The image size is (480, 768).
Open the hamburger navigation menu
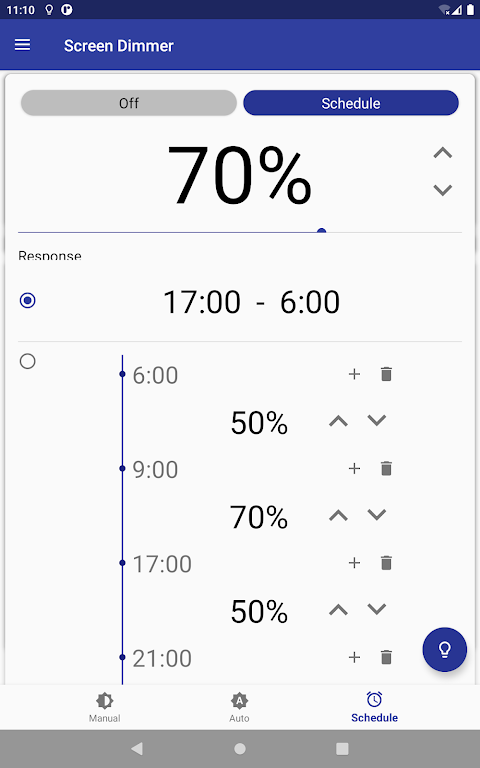point(23,45)
